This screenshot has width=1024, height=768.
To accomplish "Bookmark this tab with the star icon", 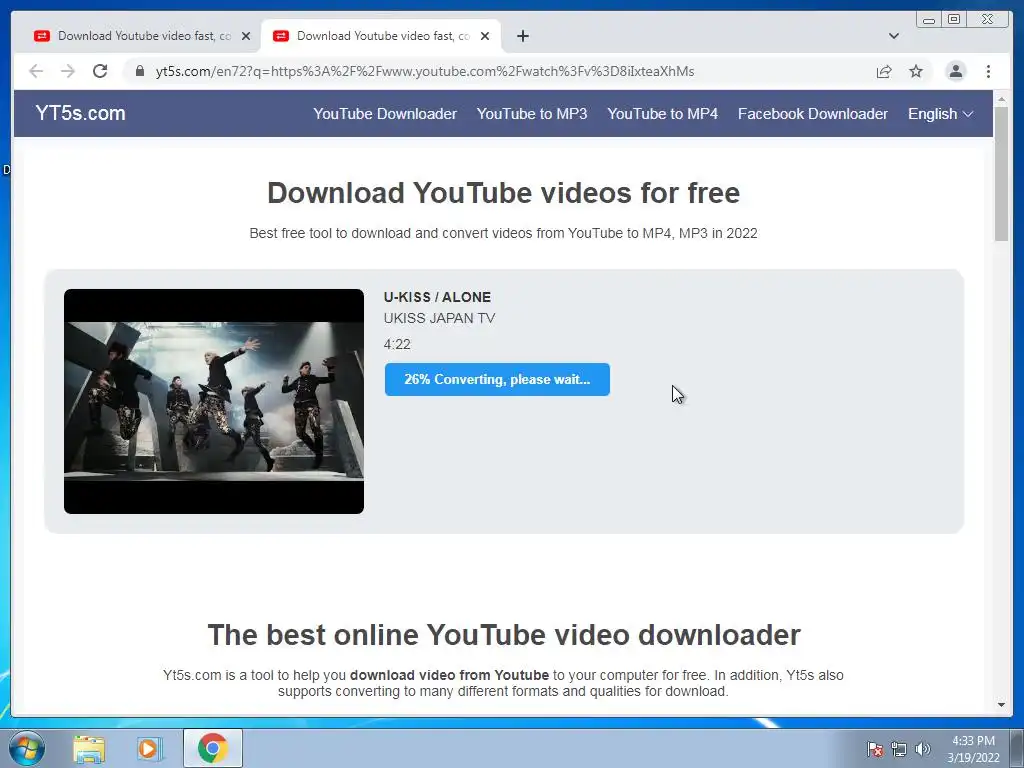I will [916, 71].
